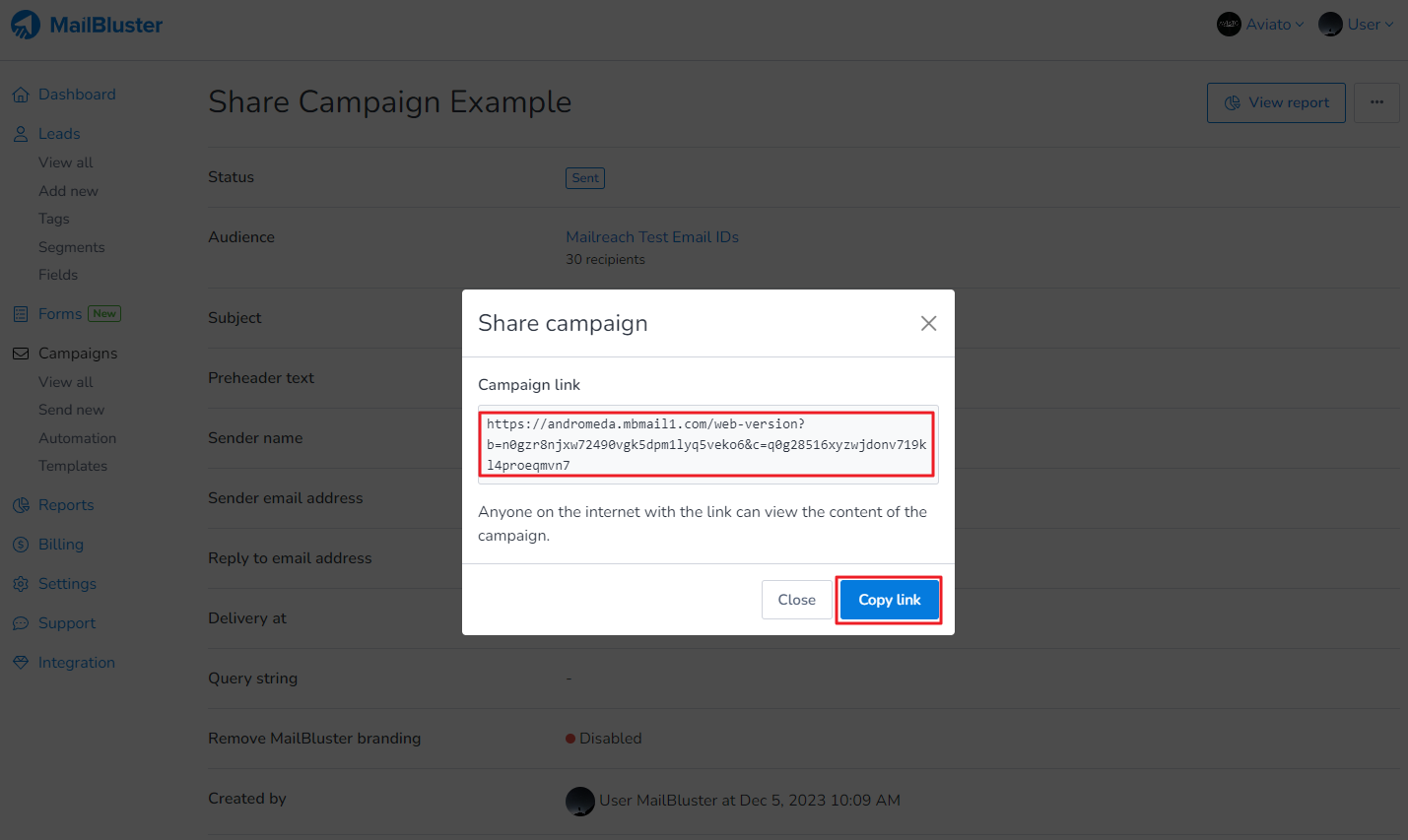Click the Close button in dialog

796,600
